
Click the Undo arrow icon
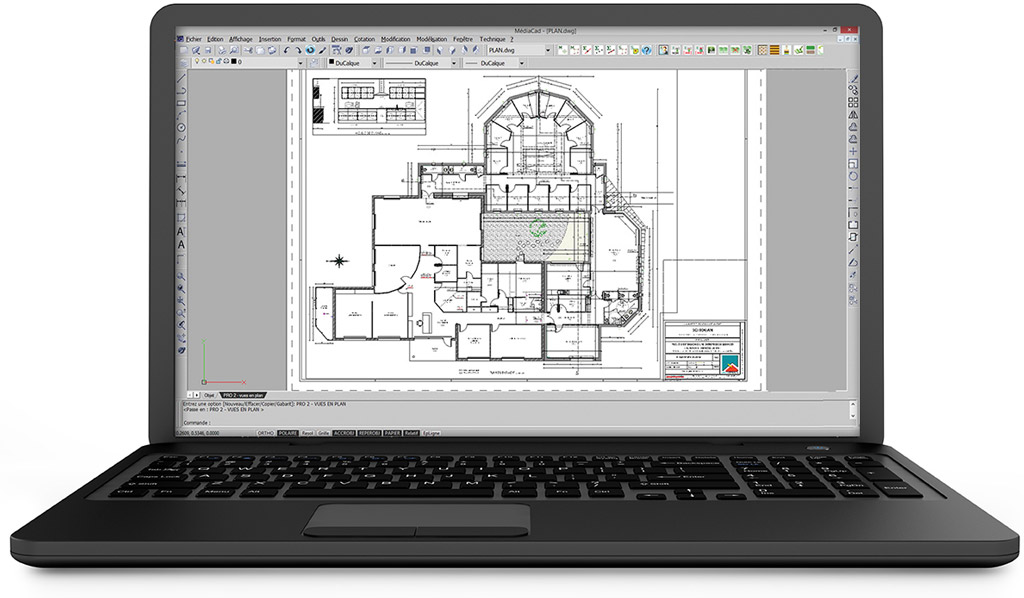coord(287,49)
